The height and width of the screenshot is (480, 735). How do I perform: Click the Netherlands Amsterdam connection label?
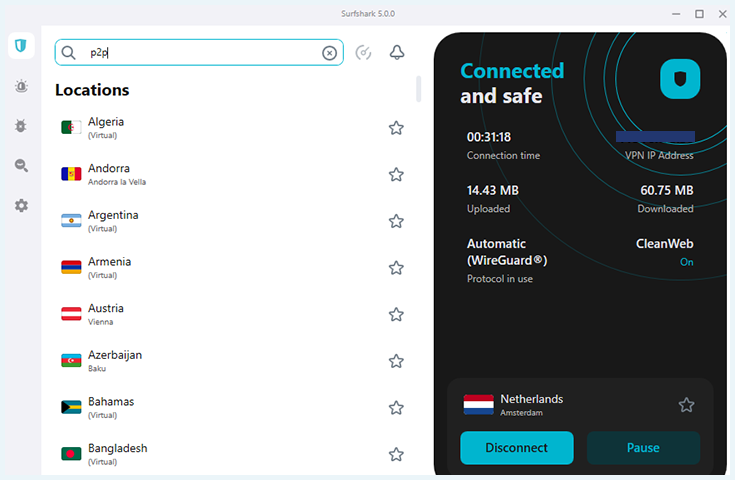532,405
